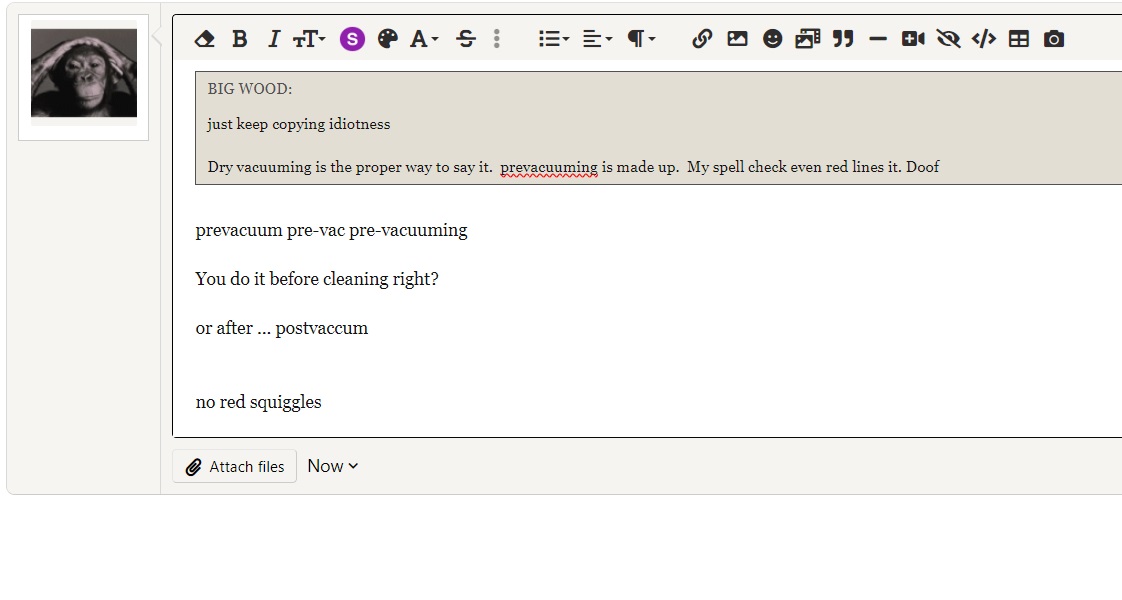Screen dimensions: 1122x600
Task: Open the text alignment menu
Action: point(597,39)
